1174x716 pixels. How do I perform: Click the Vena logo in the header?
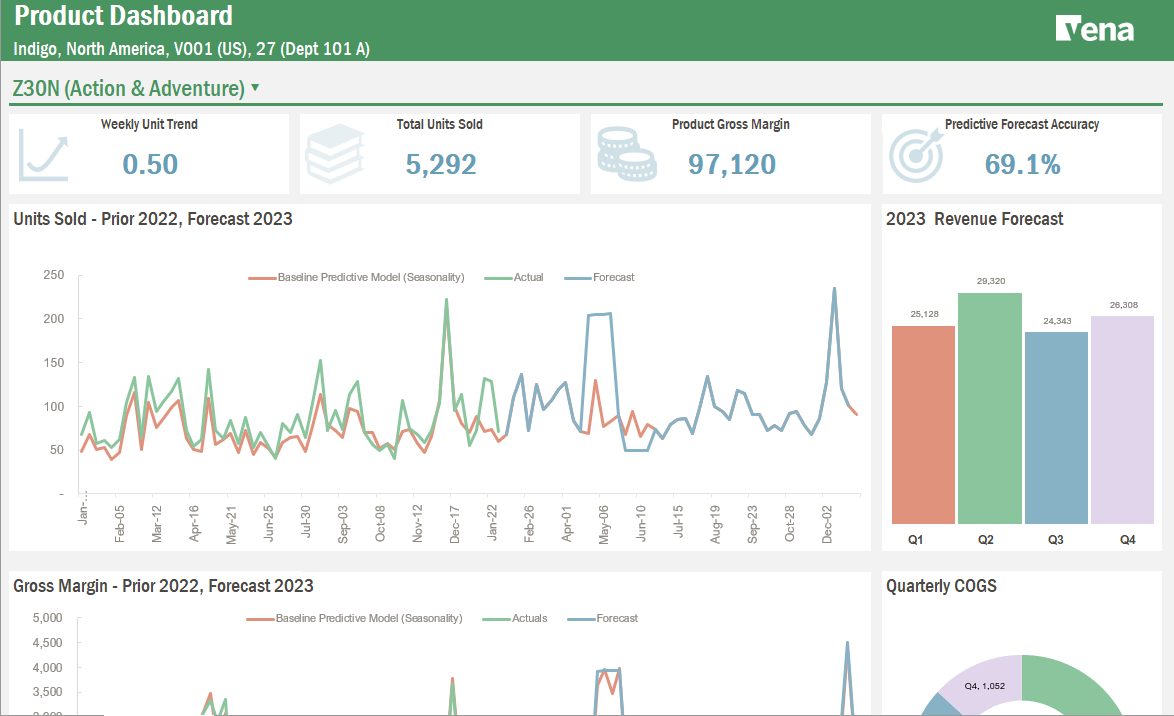point(1095,29)
